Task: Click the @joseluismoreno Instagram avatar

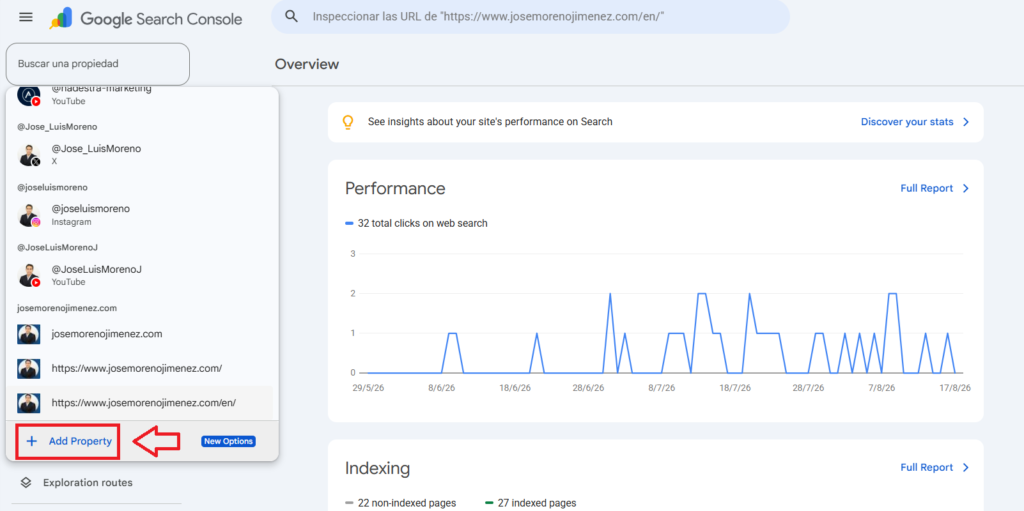Action: [29, 215]
